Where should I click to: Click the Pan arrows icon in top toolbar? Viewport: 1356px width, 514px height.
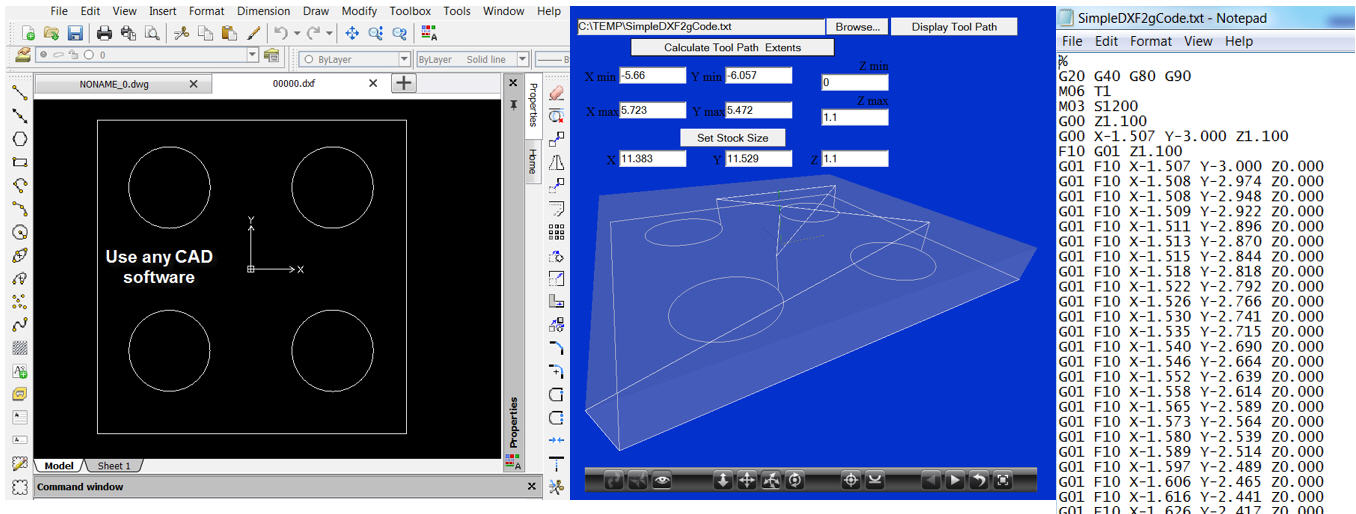coord(352,33)
